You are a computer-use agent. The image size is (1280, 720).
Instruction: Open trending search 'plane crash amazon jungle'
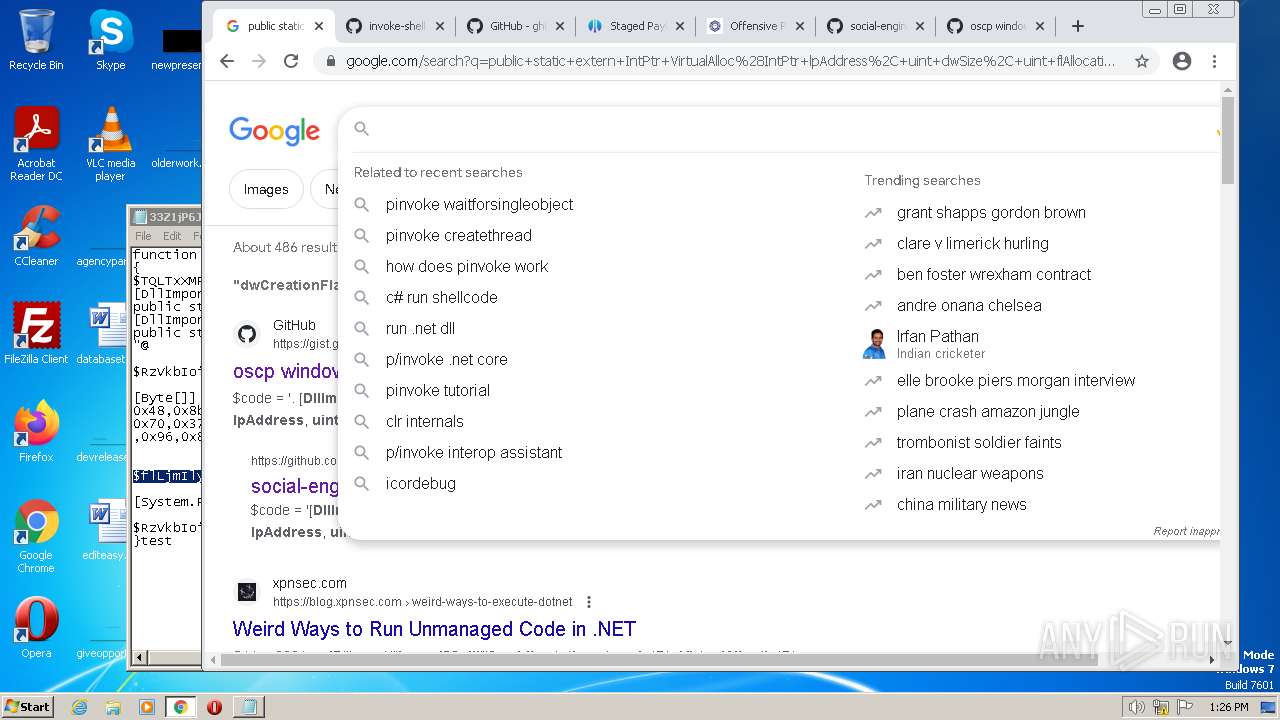click(x=988, y=411)
